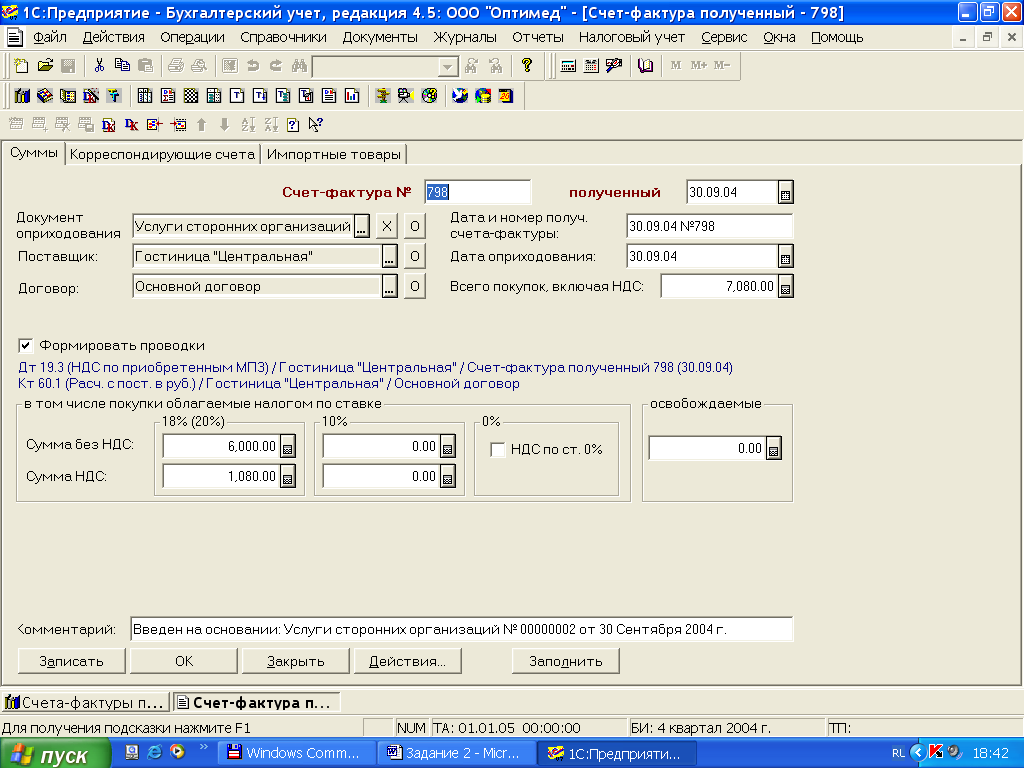Click the signpost guide icon
The height and width of the screenshot is (768, 1024).
coord(383,96)
